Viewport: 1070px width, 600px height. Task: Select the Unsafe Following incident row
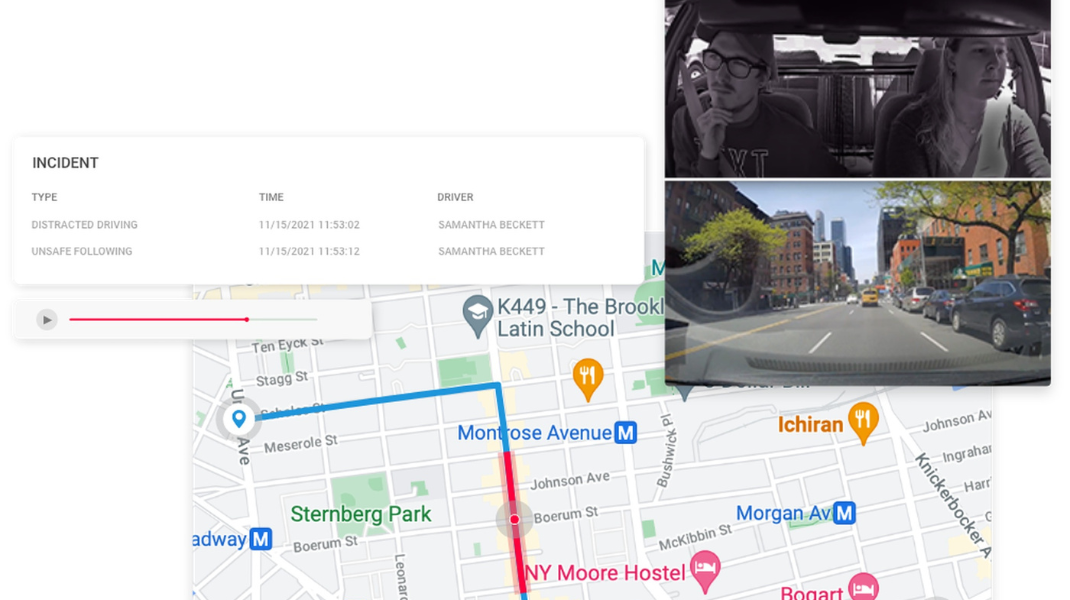328,251
